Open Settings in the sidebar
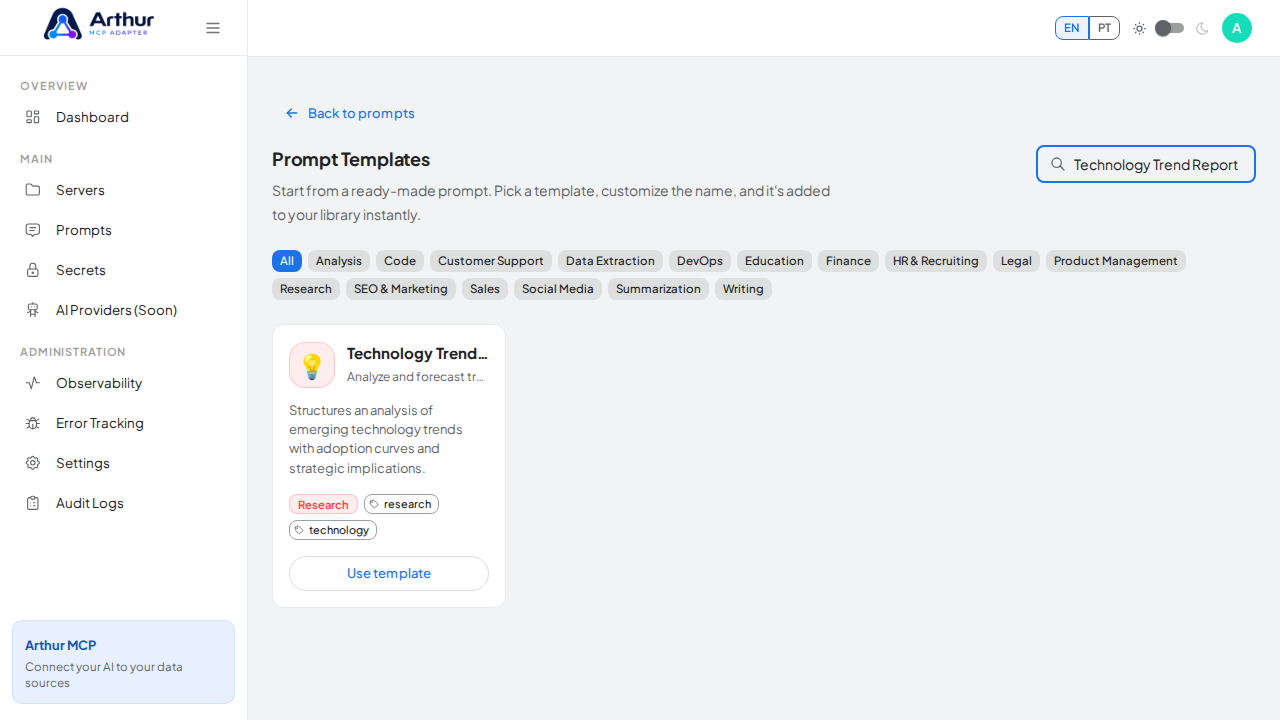The image size is (1280, 720). coord(123,463)
